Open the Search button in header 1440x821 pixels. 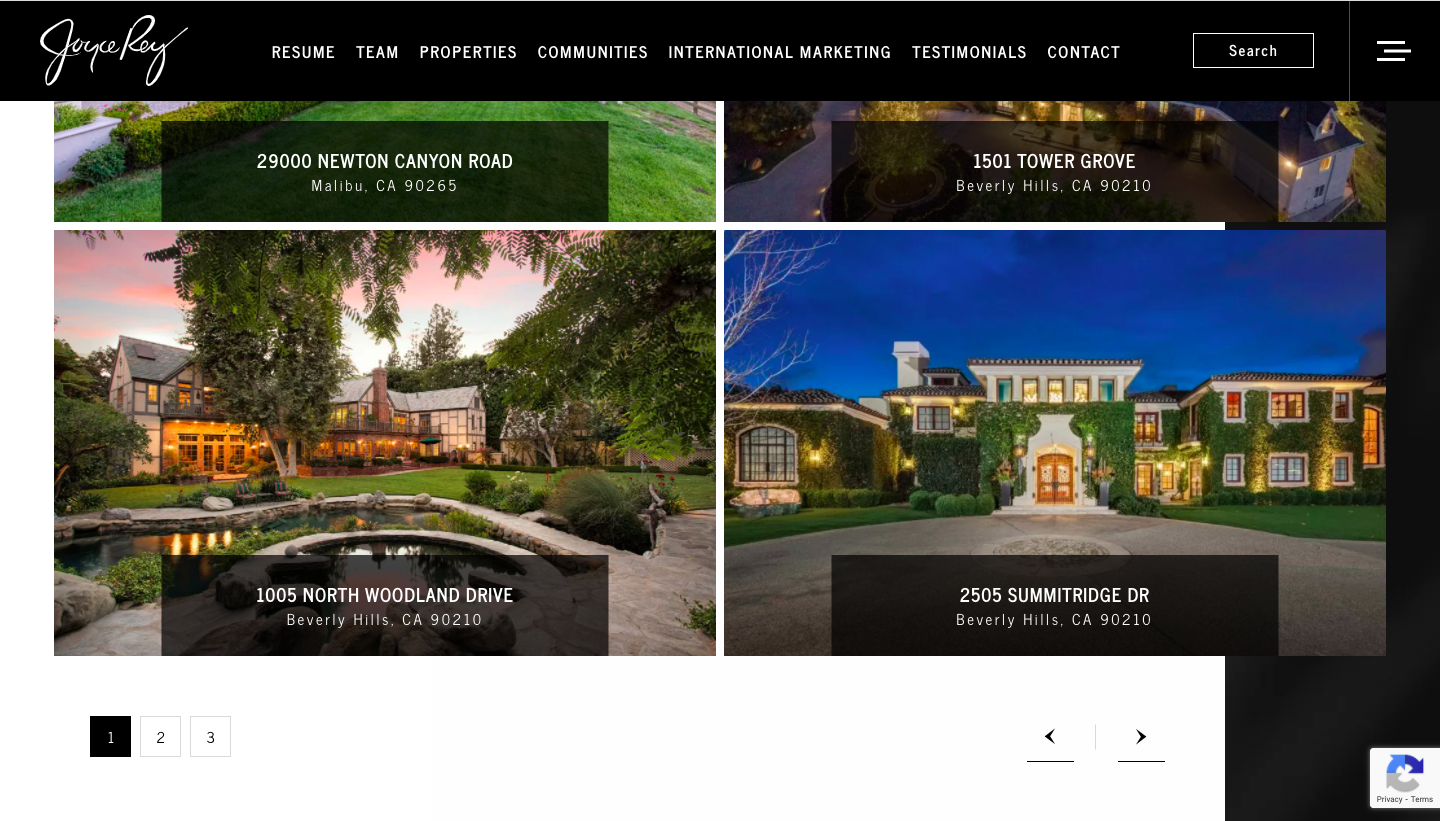pyautogui.click(x=1253, y=51)
